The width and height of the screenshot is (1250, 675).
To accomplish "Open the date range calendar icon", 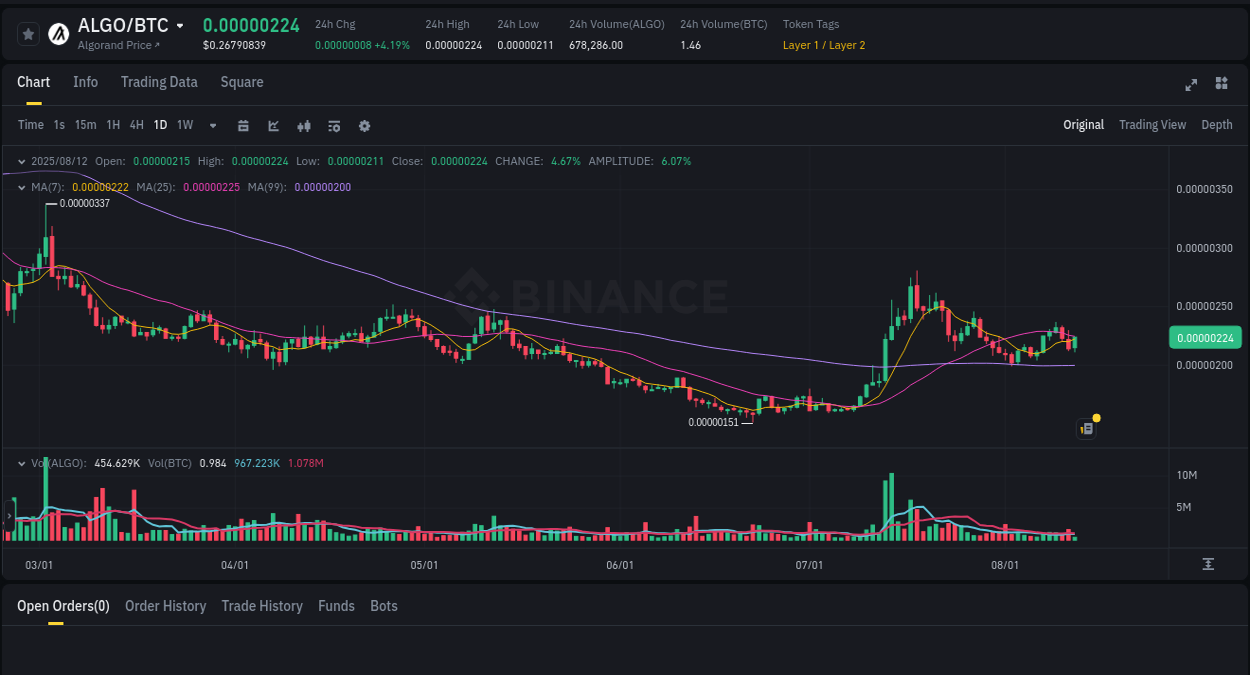I will click(243, 125).
